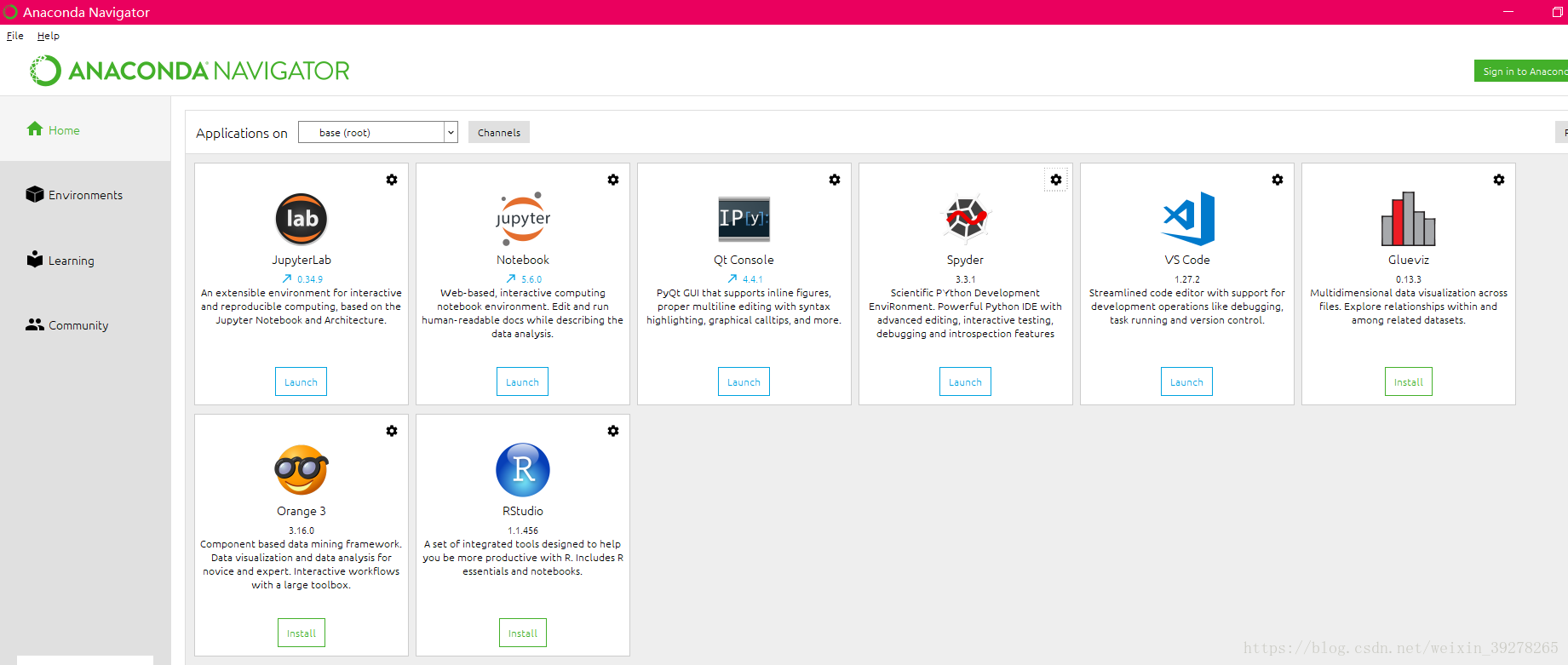Image resolution: width=1568 pixels, height=665 pixels.
Task: Click the Learning book icon
Action: 35,259
